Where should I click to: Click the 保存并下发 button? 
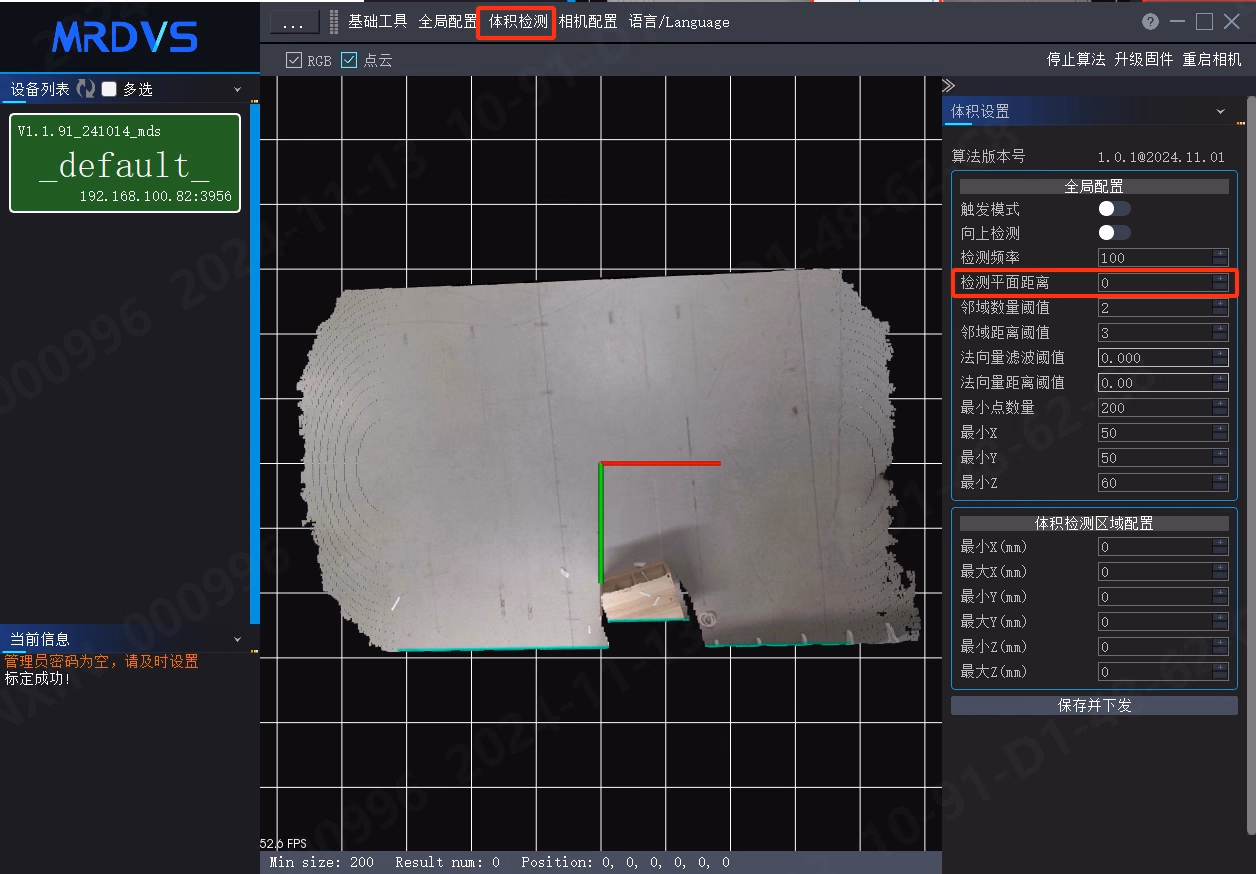pyautogui.click(x=1095, y=705)
